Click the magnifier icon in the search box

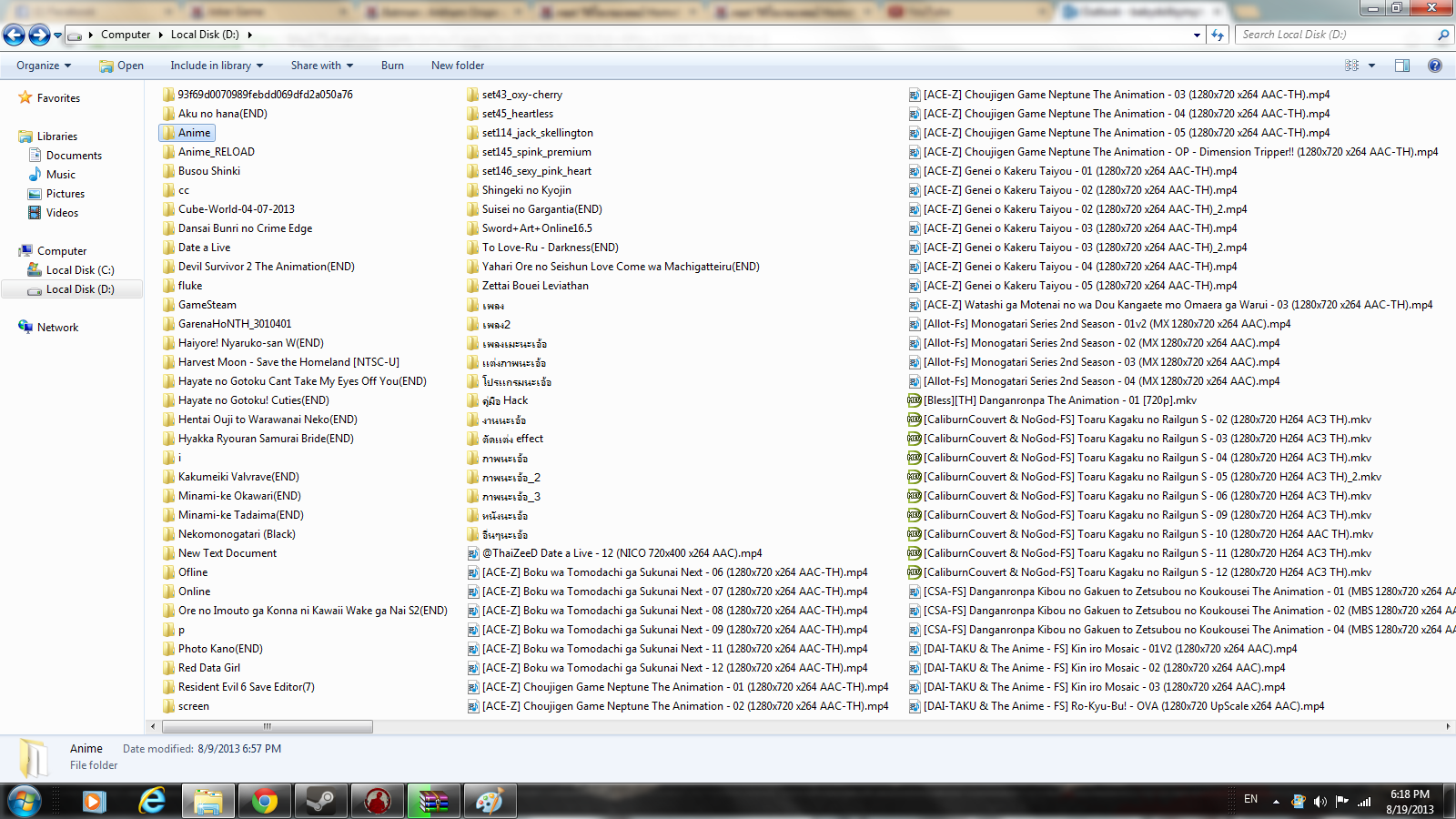[1442, 35]
